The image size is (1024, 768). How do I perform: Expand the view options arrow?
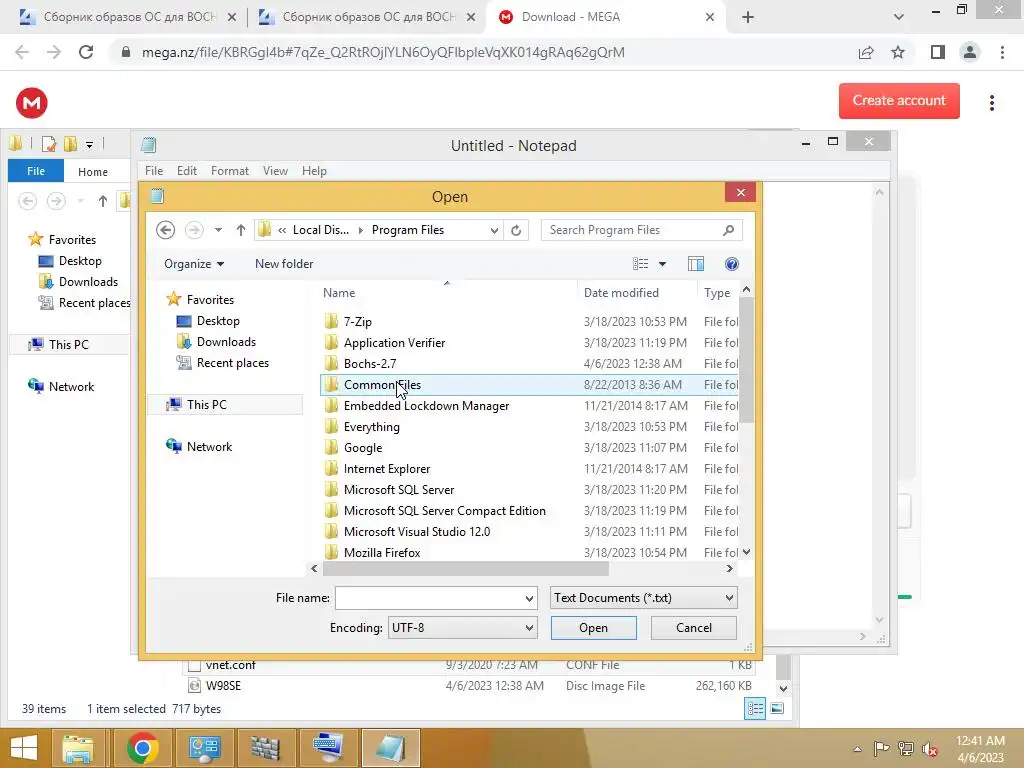[x=662, y=264]
